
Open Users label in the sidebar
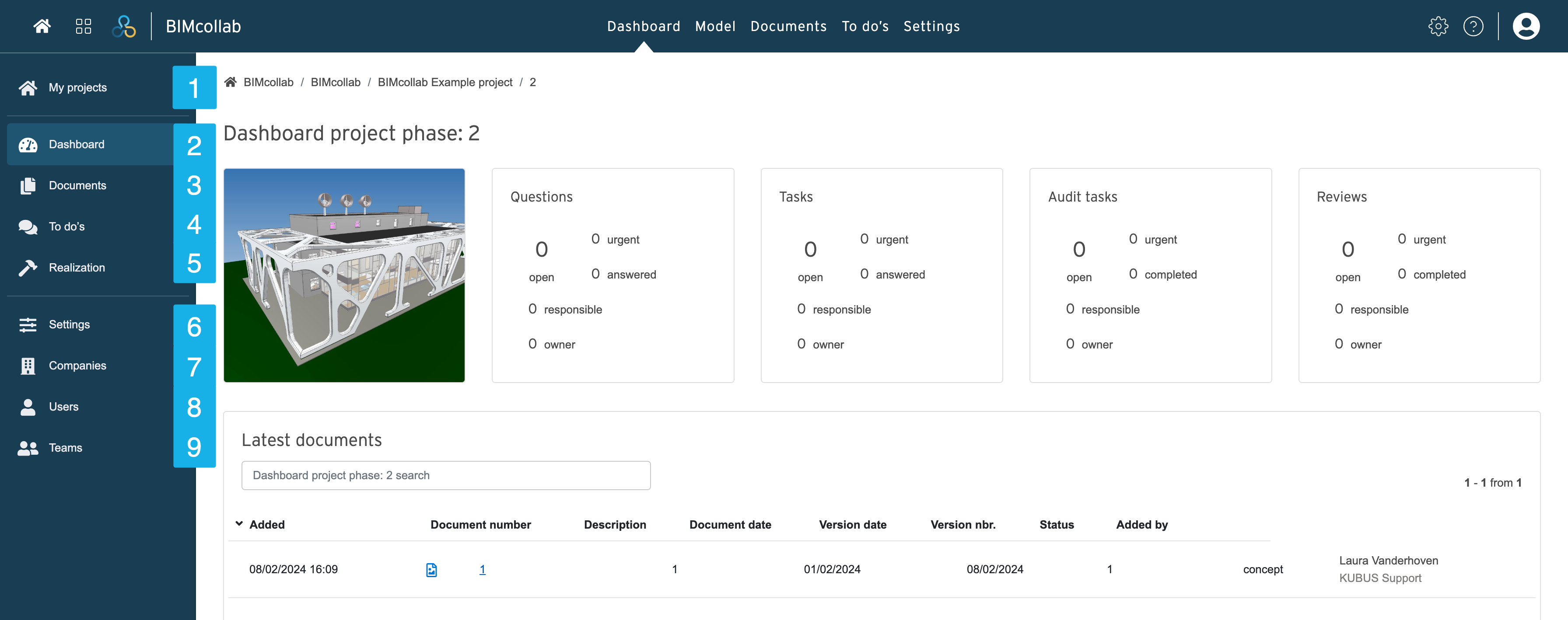[x=64, y=407]
